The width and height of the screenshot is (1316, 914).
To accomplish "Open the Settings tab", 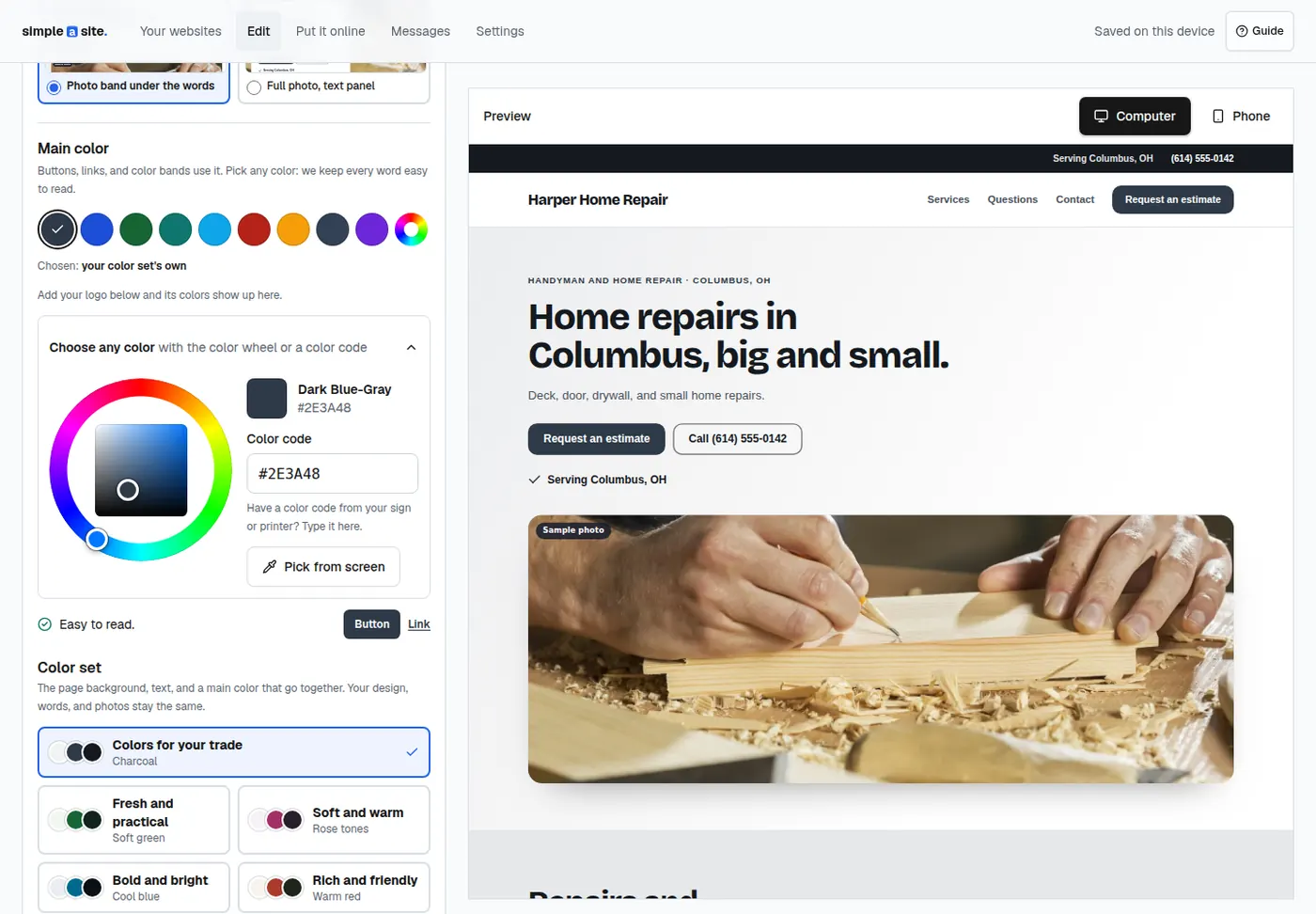I will 500,31.
